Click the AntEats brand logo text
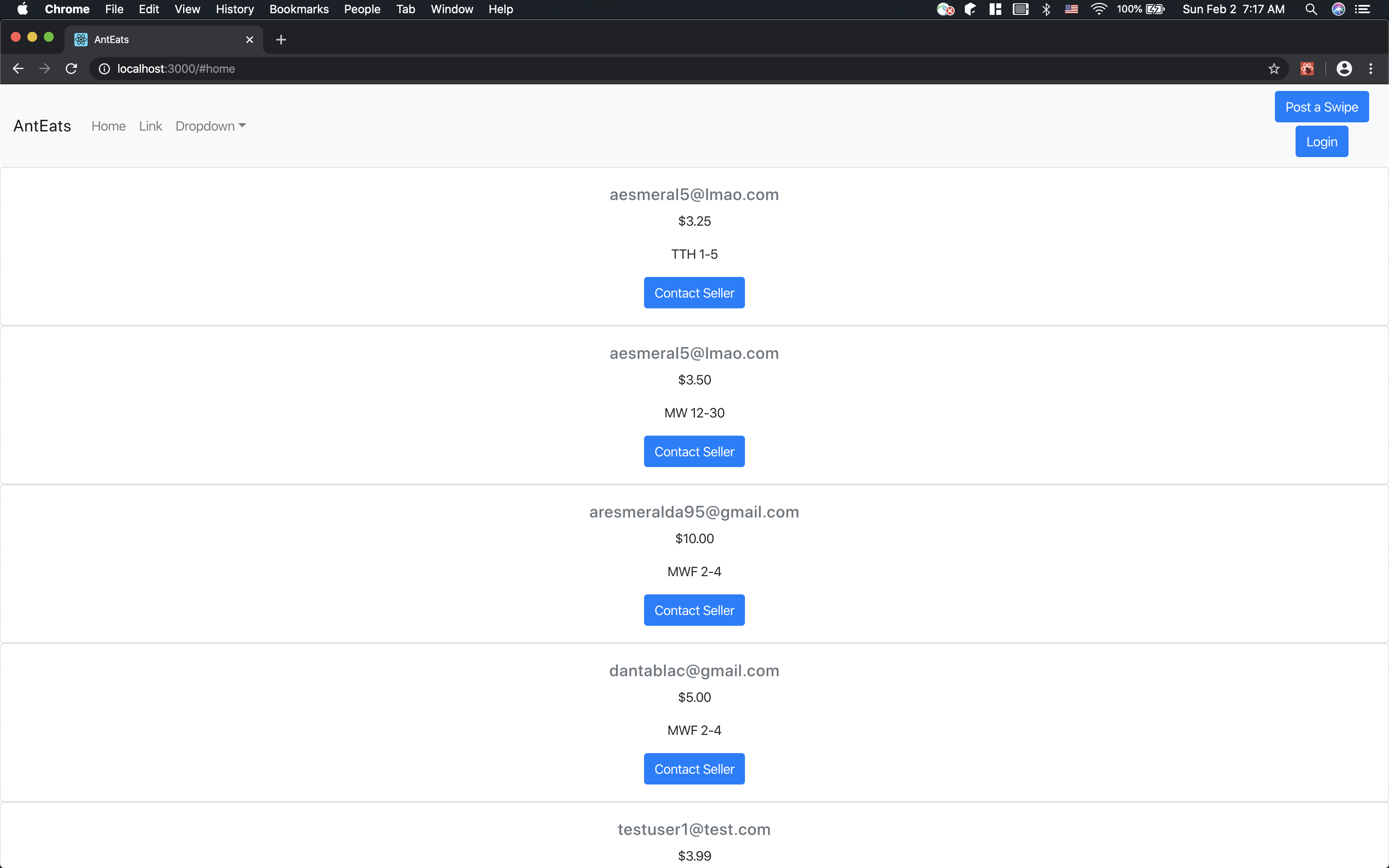 (x=43, y=126)
